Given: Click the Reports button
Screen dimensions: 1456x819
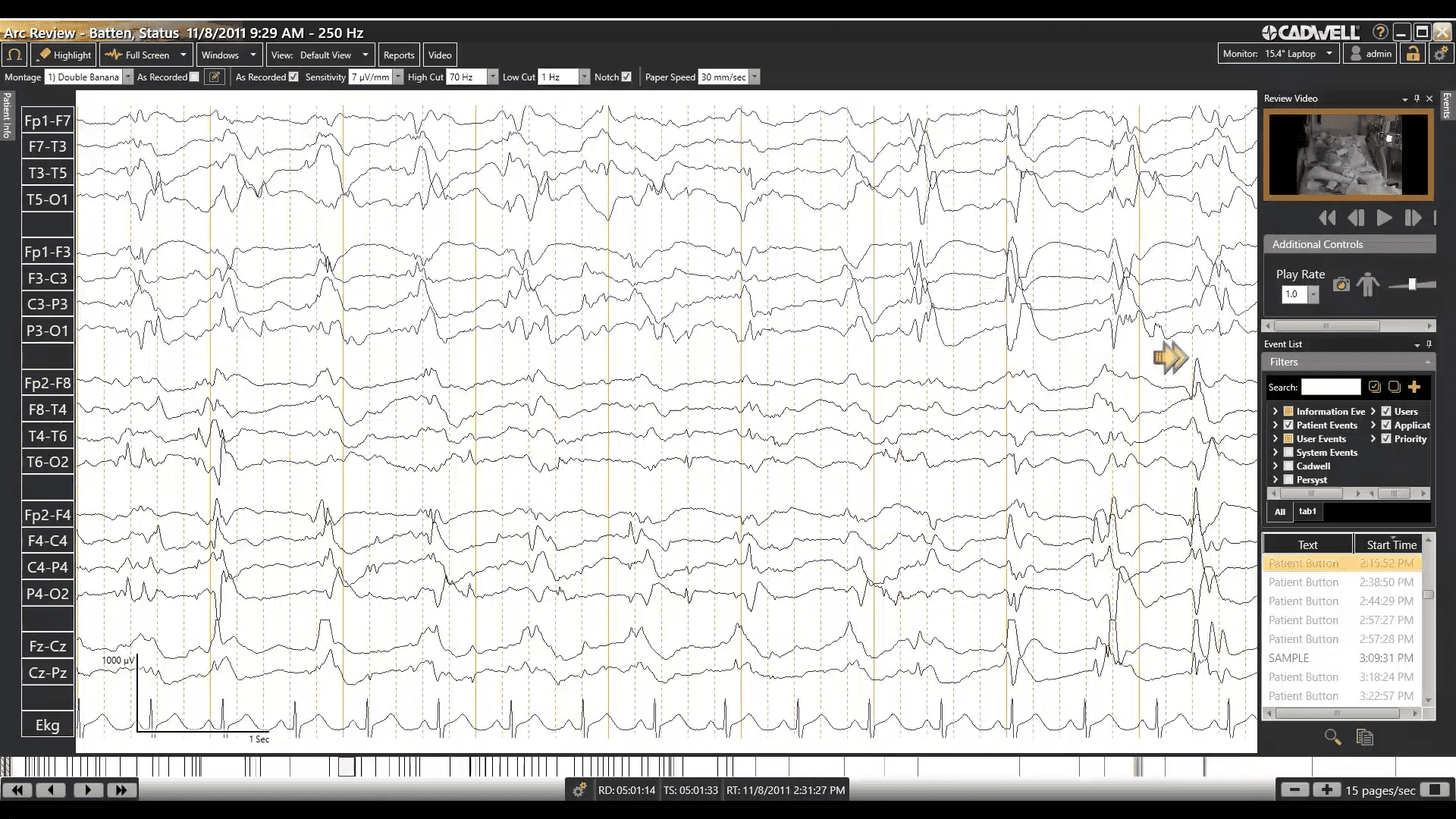Looking at the screenshot, I should tap(399, 54).
